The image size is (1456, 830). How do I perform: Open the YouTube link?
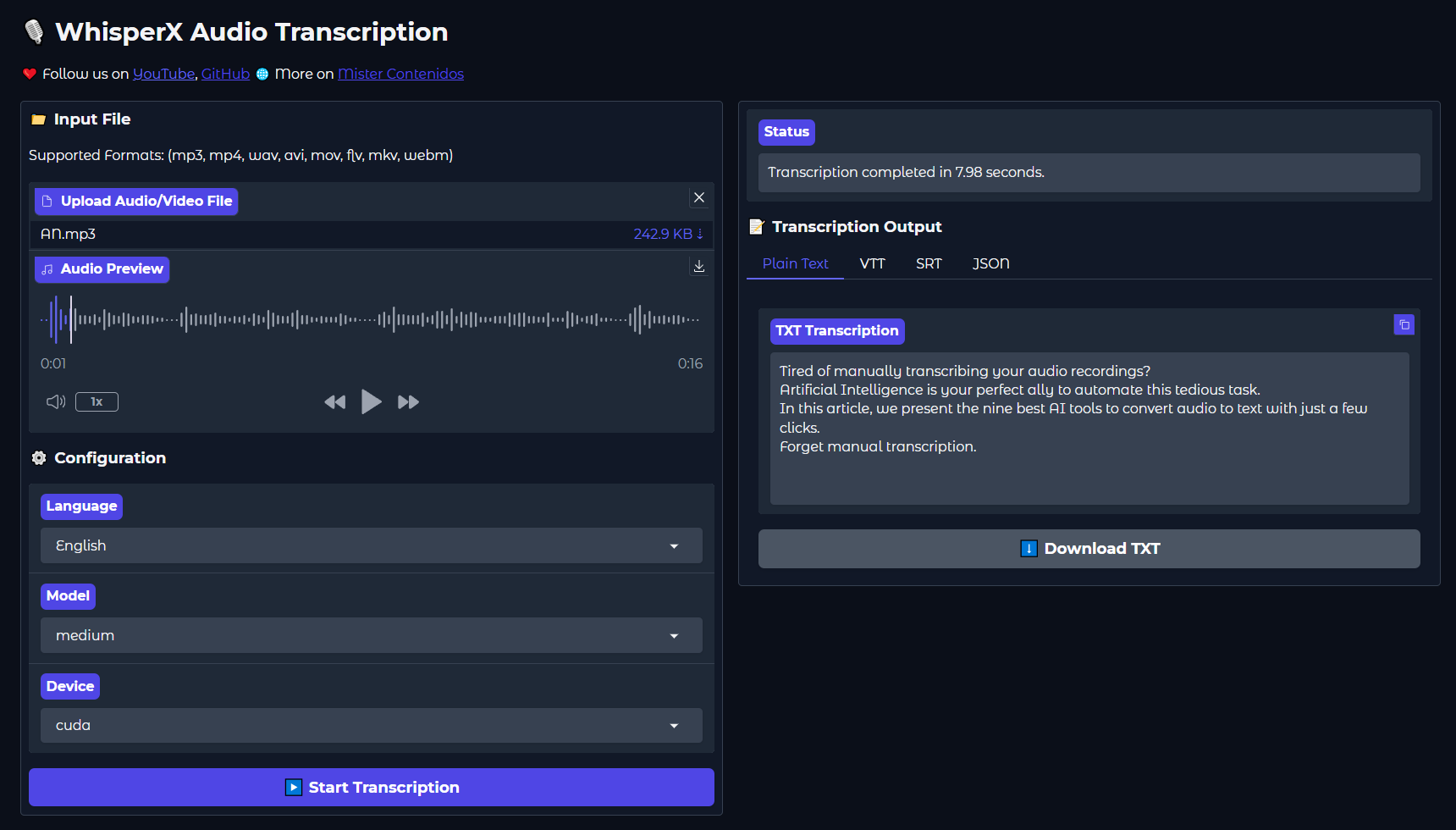[163, 74]
